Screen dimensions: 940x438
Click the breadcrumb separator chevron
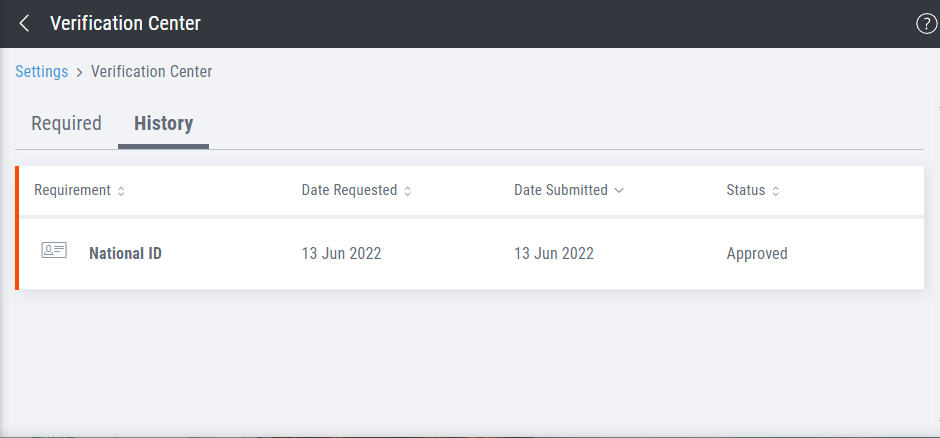(79, 72)
